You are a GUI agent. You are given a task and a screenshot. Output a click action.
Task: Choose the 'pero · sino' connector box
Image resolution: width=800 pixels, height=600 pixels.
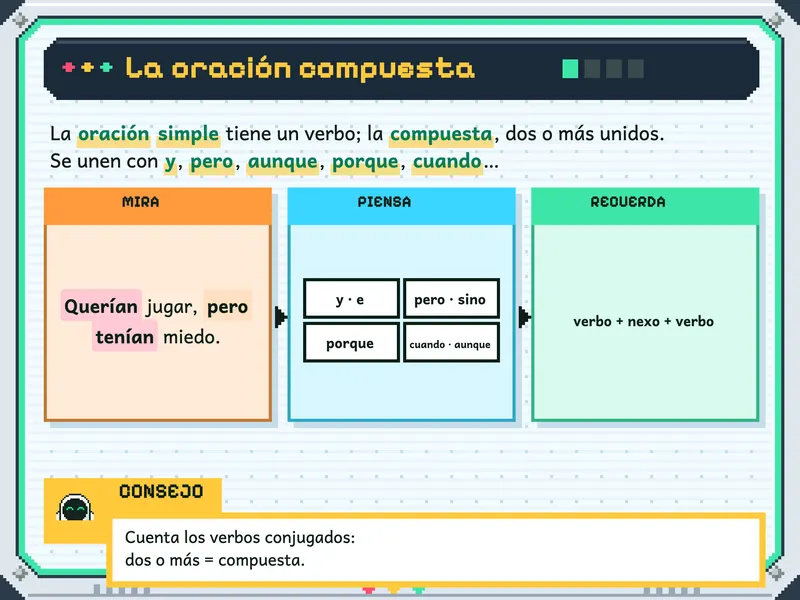[451, 299]
